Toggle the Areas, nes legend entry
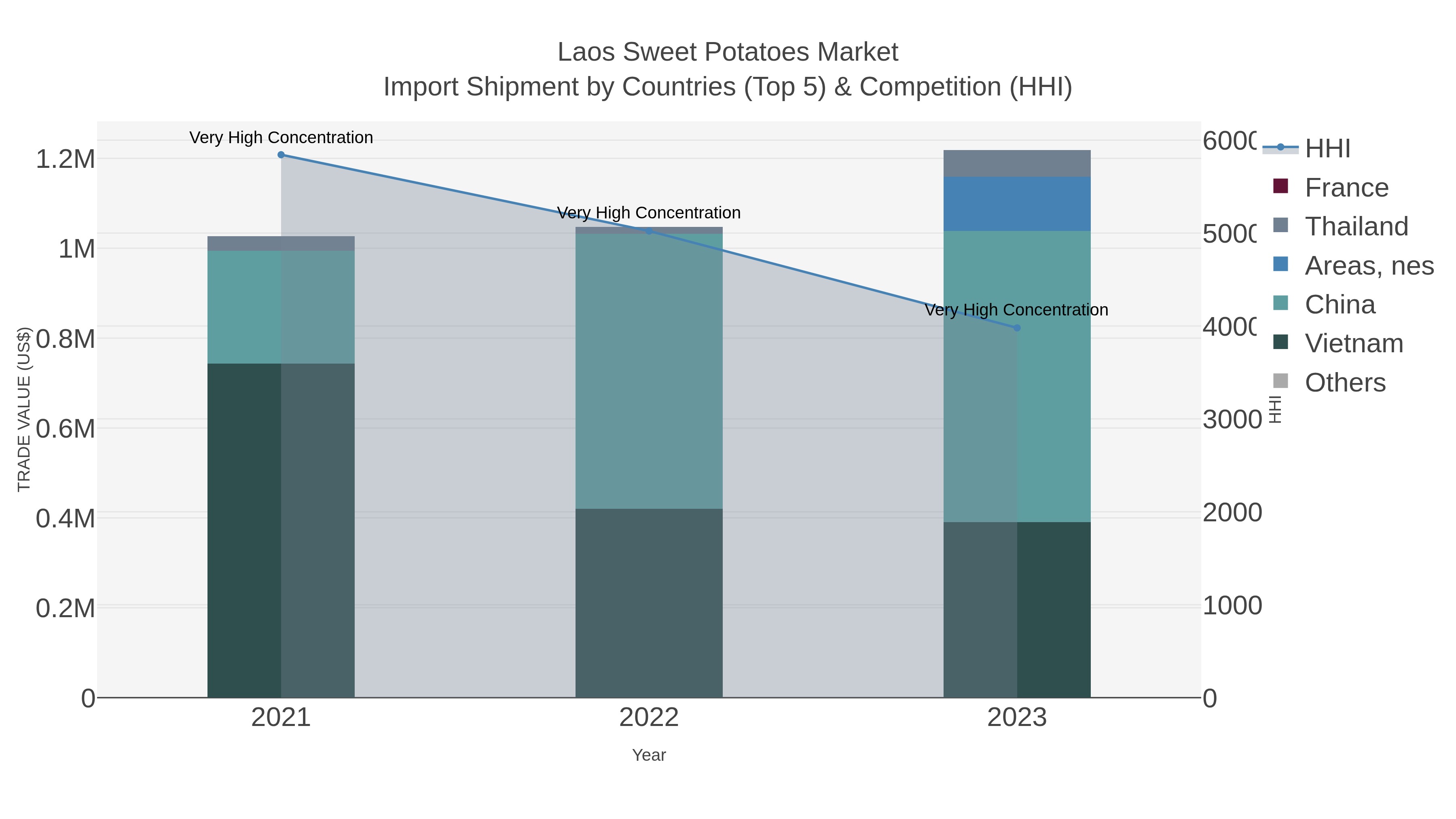Image resolution: width=1456 pixels, height=819 pixels. tap(1353, 265)
